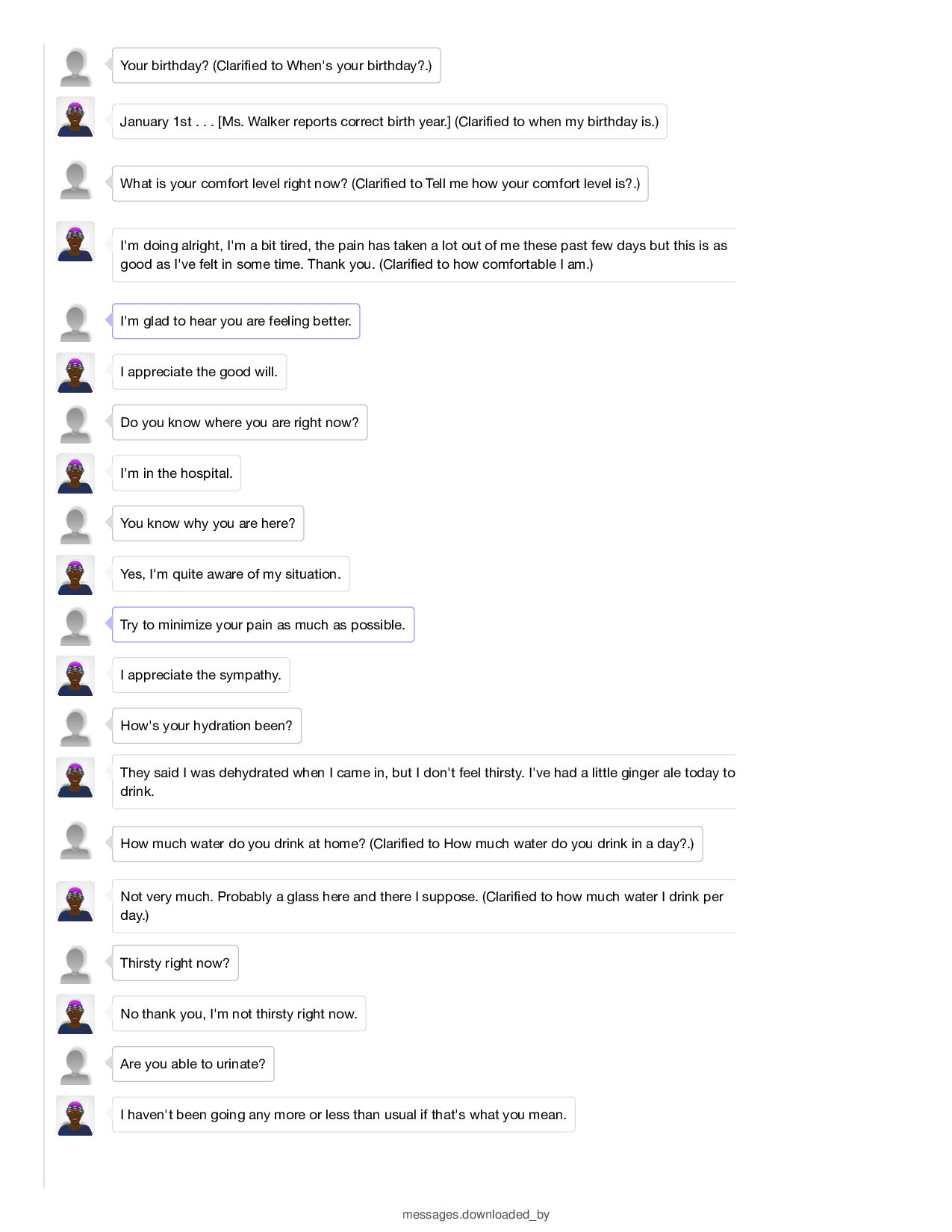Click "No thank you, I'm not thirsty" reply
The height and width of the screenshot is (1232, 952).
239,1014
